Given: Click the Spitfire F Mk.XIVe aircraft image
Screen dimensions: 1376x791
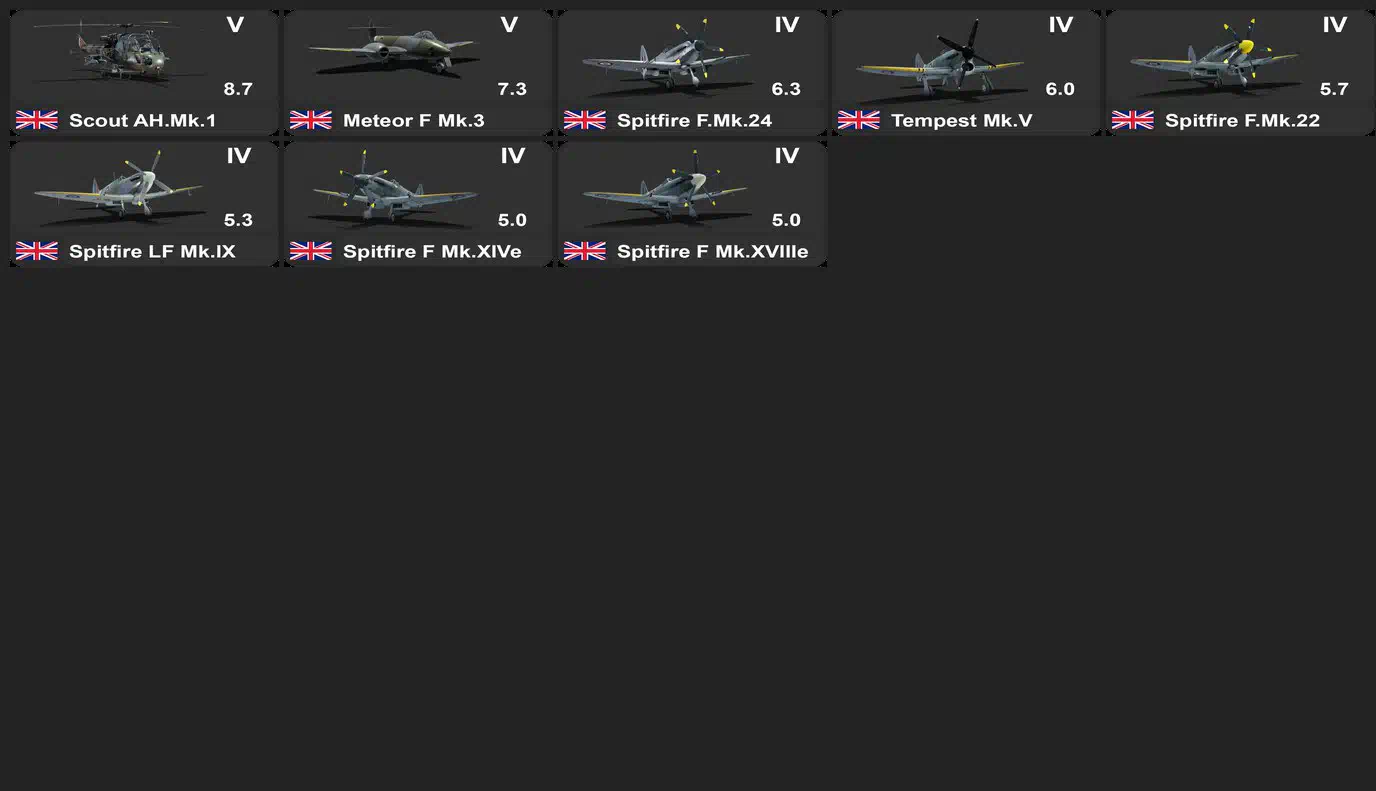Looking at the screenshot, I should click(394, 189).
